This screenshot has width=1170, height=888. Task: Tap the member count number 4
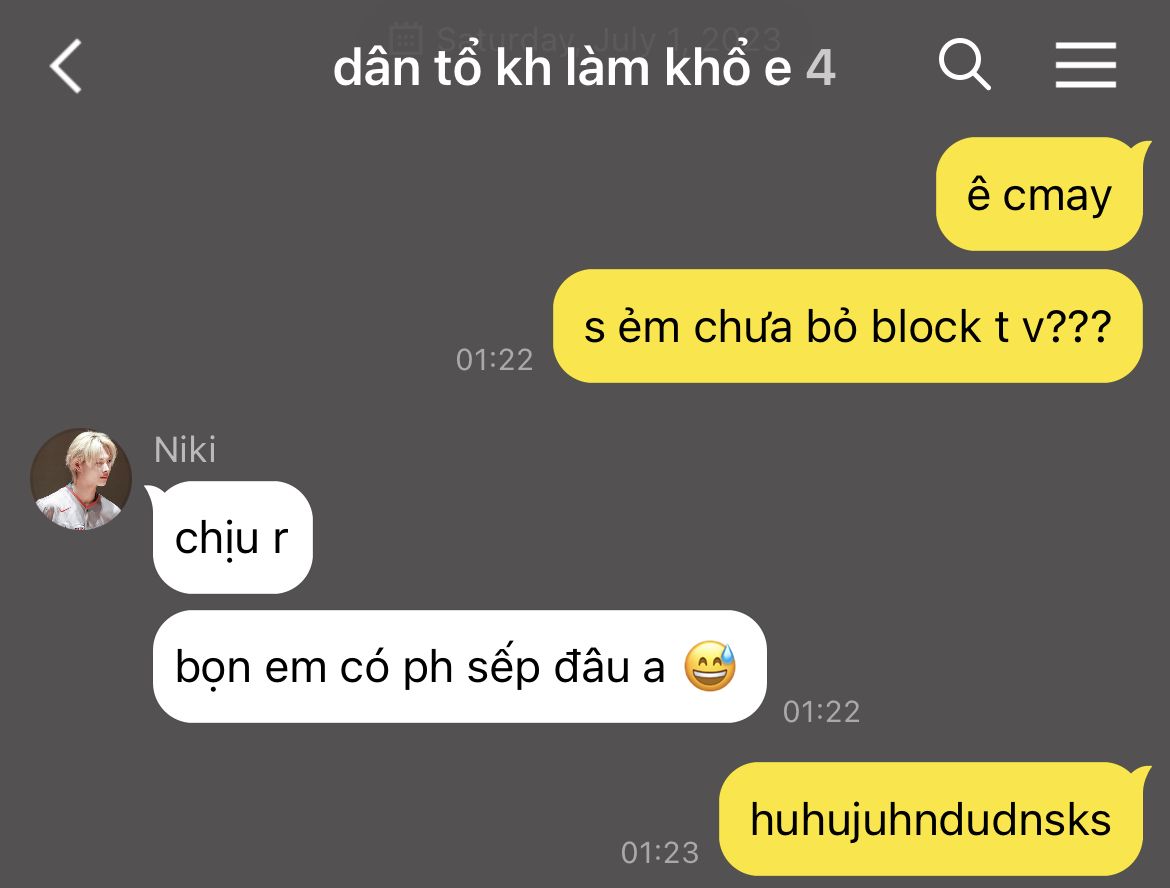[821, 68]
